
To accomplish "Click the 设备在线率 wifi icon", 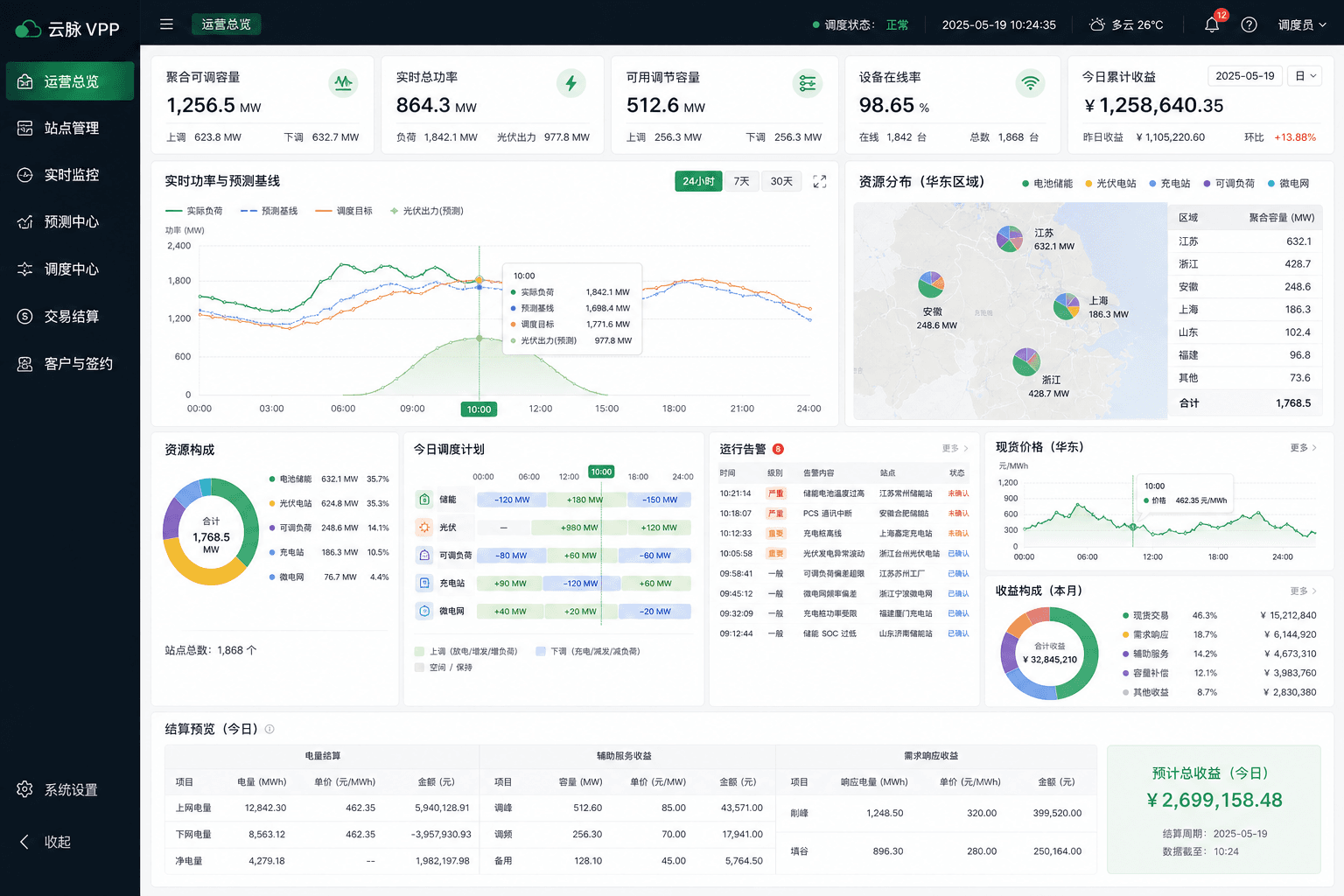I will (1031, 83).
